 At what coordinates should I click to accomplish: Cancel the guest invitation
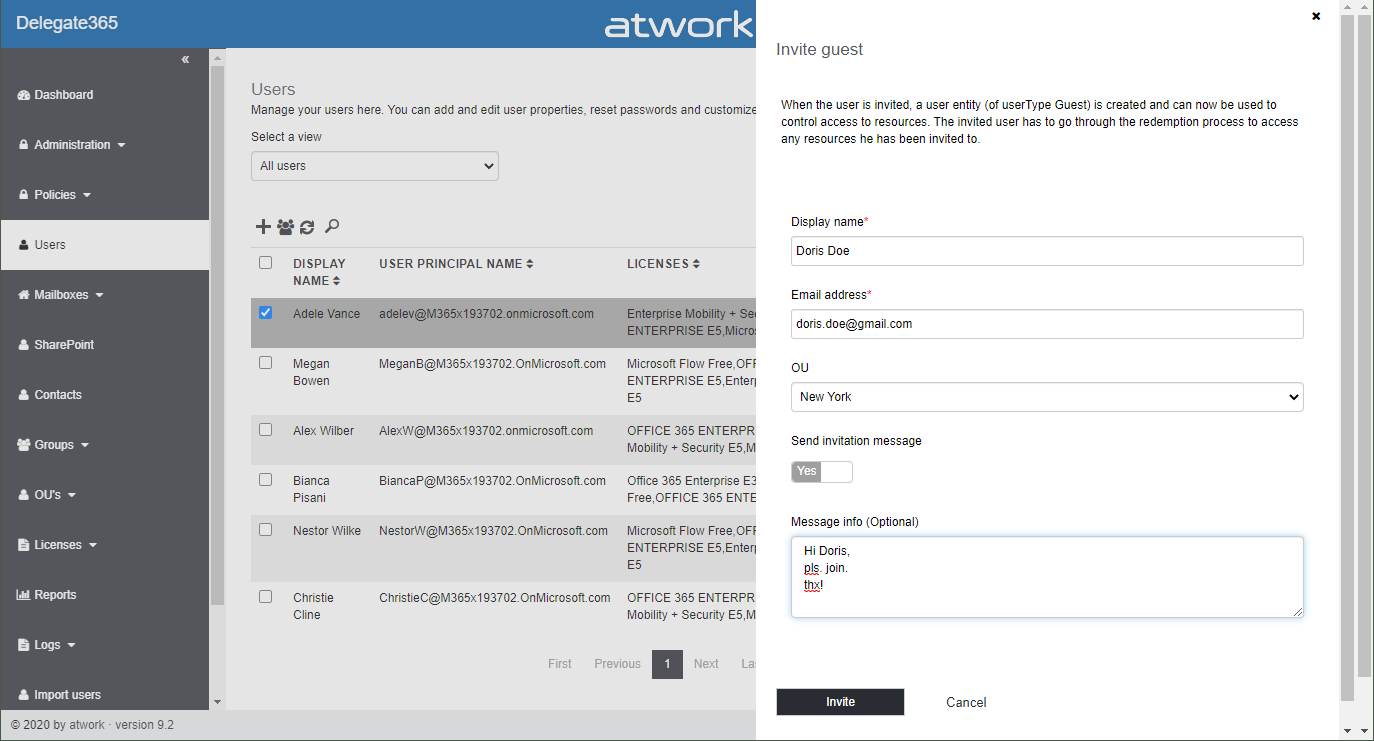(966, 702)
